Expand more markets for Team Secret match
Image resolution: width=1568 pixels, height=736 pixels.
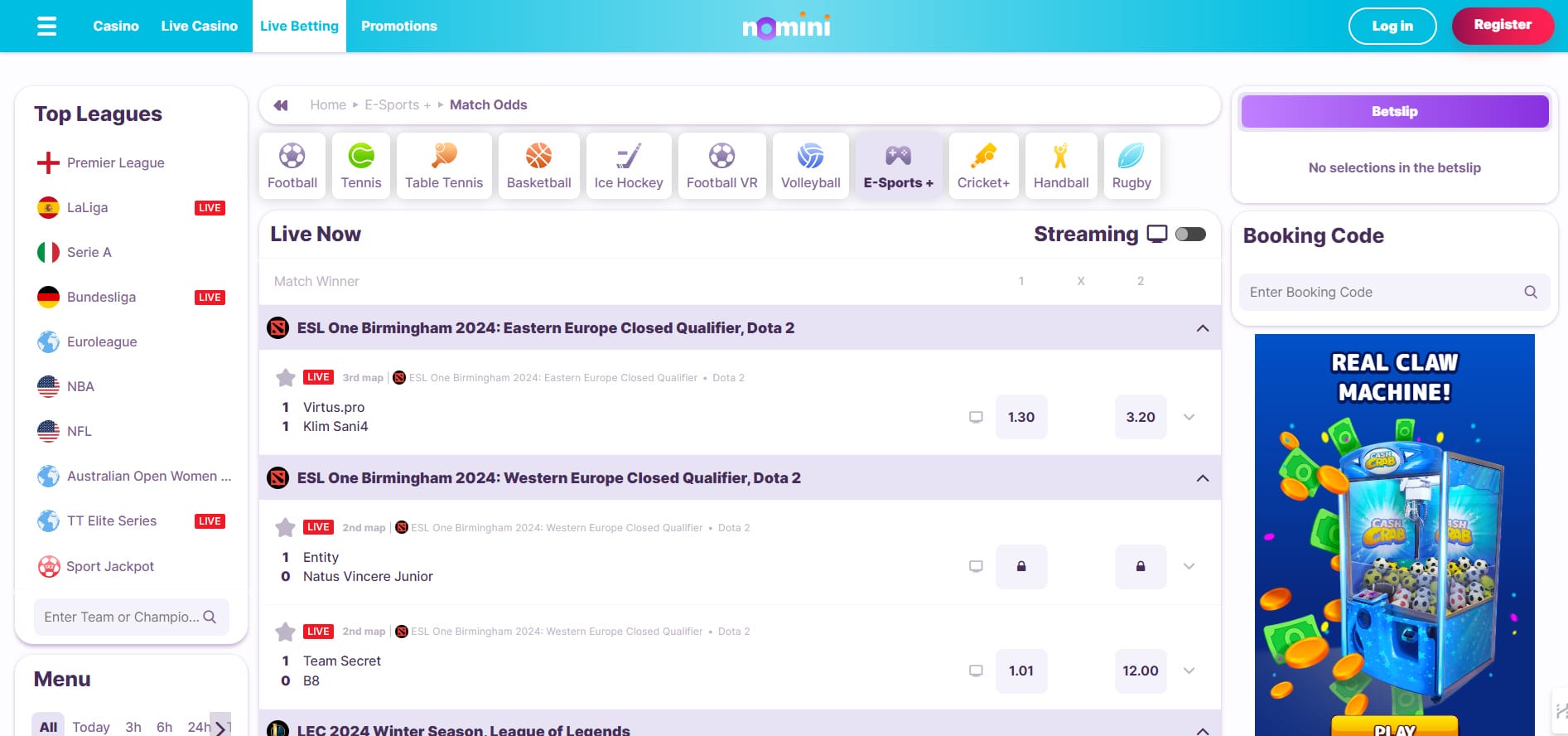tap(1189, 671)
